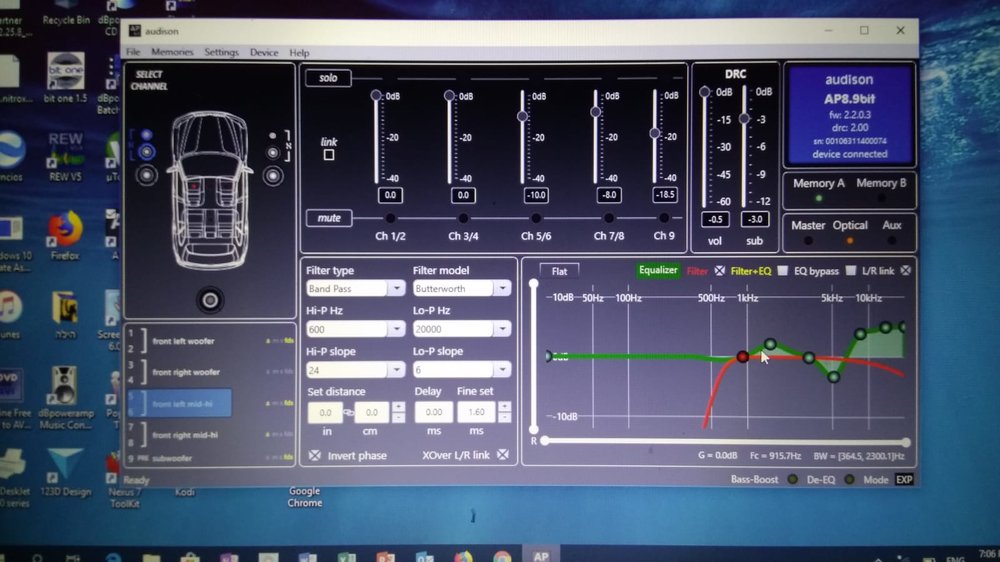Expand Hi-P Hz dropdown

(x=397, y=329)
